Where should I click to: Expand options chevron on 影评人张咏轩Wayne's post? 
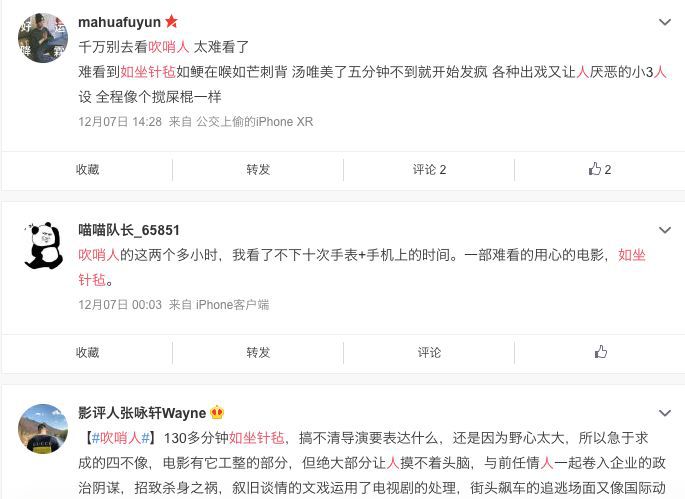coord(664,413)
